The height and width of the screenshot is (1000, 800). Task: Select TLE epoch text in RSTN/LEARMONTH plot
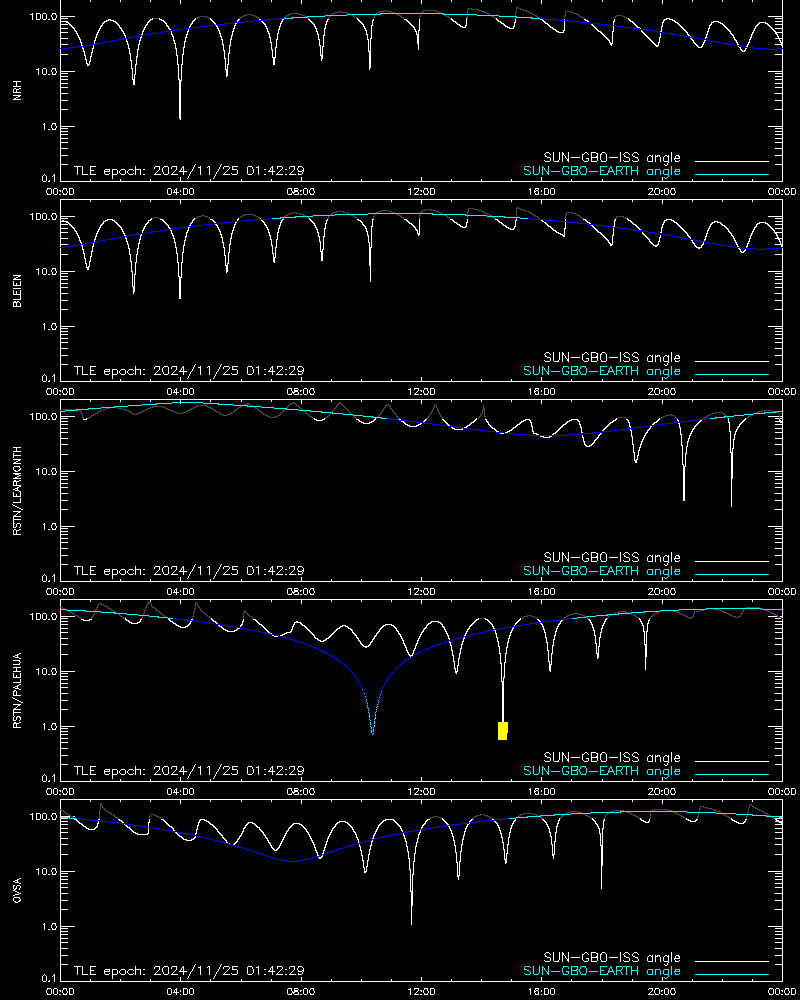pos(189,571)
